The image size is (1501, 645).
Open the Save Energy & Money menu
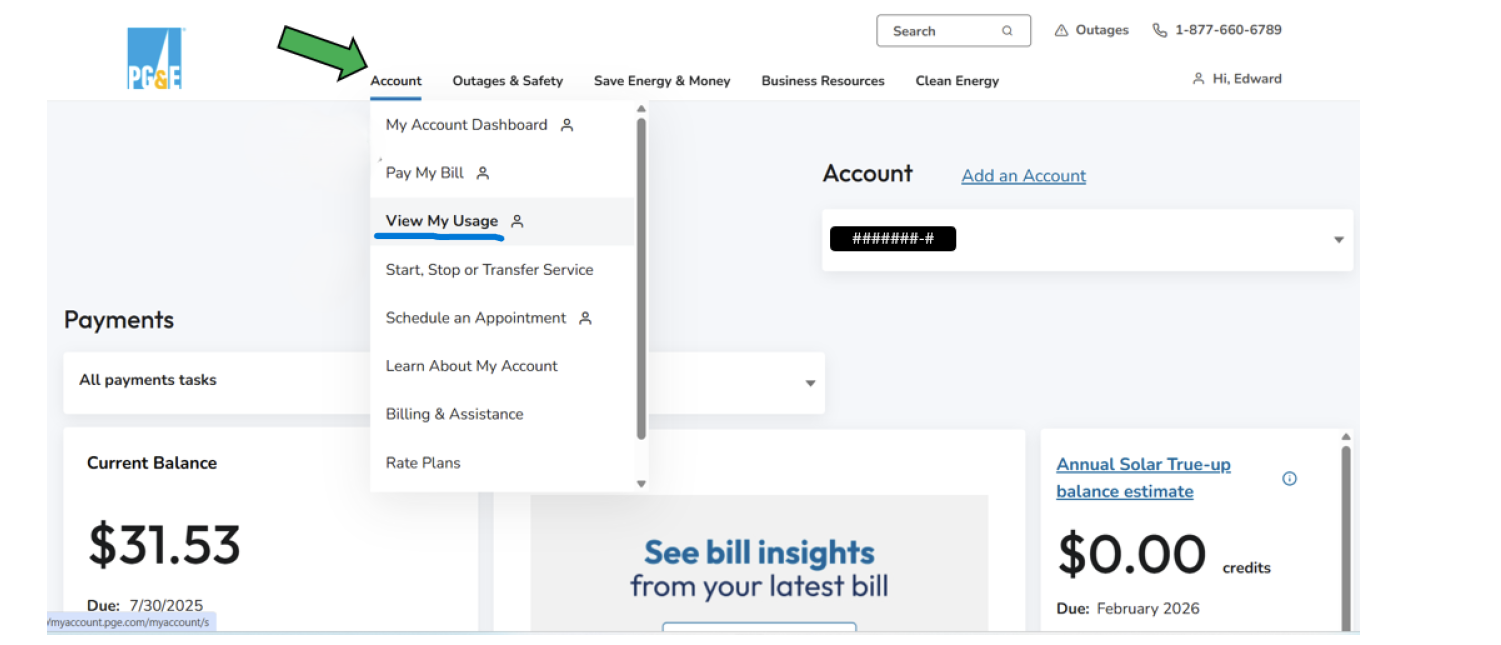(662, 81)
